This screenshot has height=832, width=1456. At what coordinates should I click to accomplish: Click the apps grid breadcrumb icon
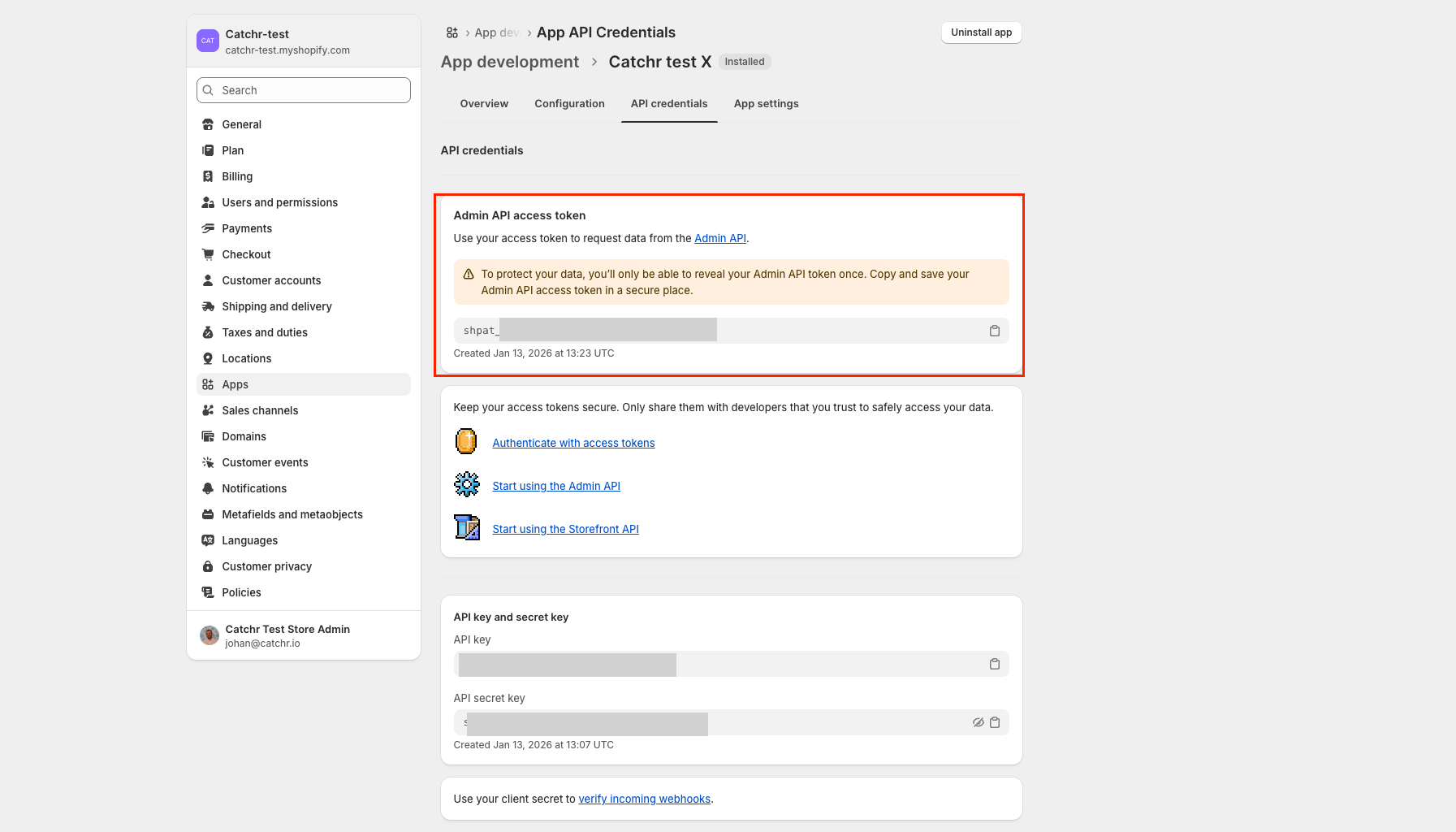click(452, 32)
